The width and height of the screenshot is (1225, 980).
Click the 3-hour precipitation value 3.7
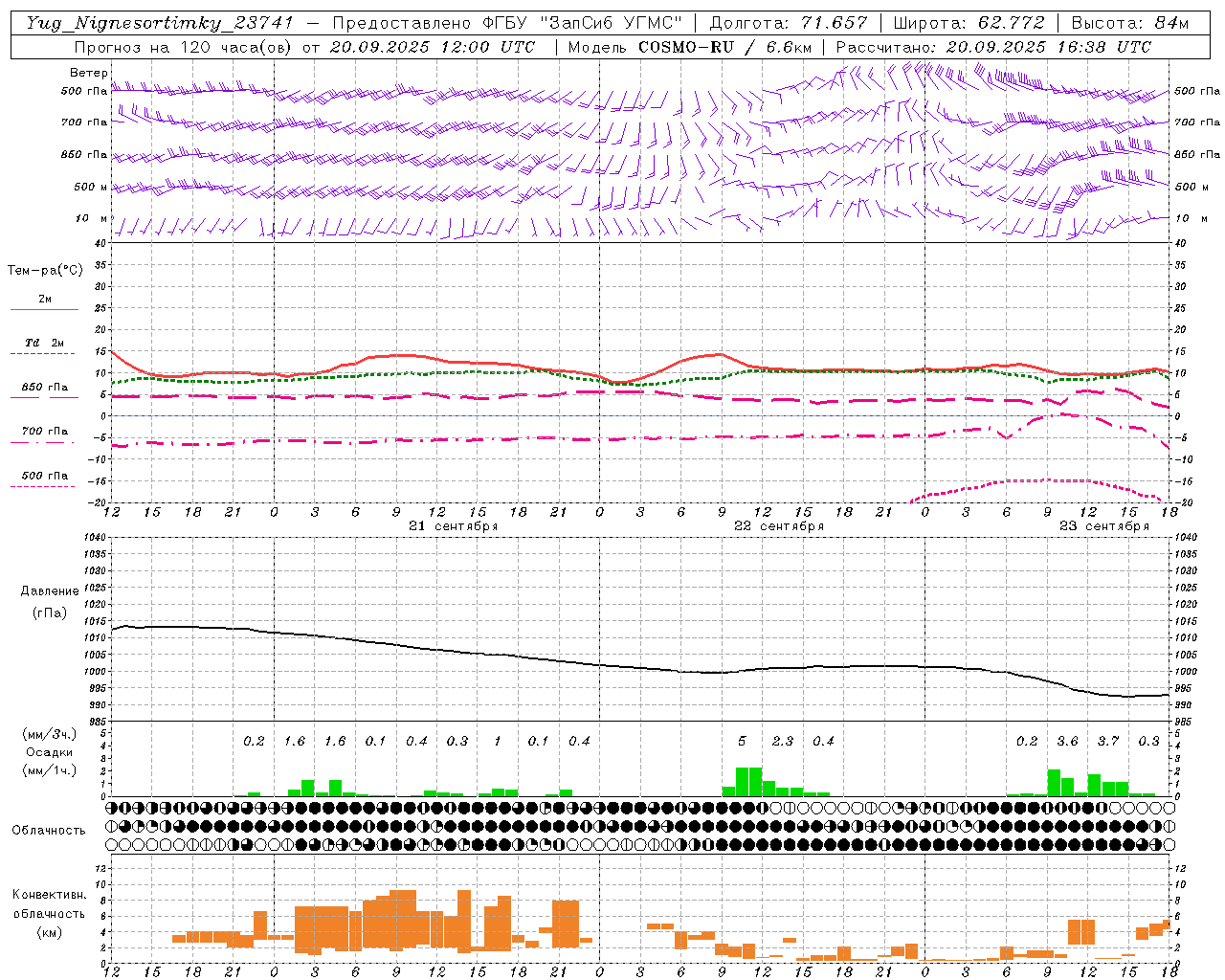[x=1108, y=741]
